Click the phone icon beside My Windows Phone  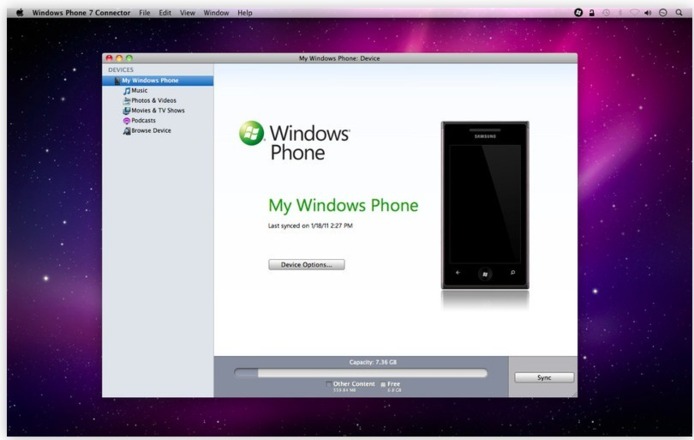pos(117,81)
